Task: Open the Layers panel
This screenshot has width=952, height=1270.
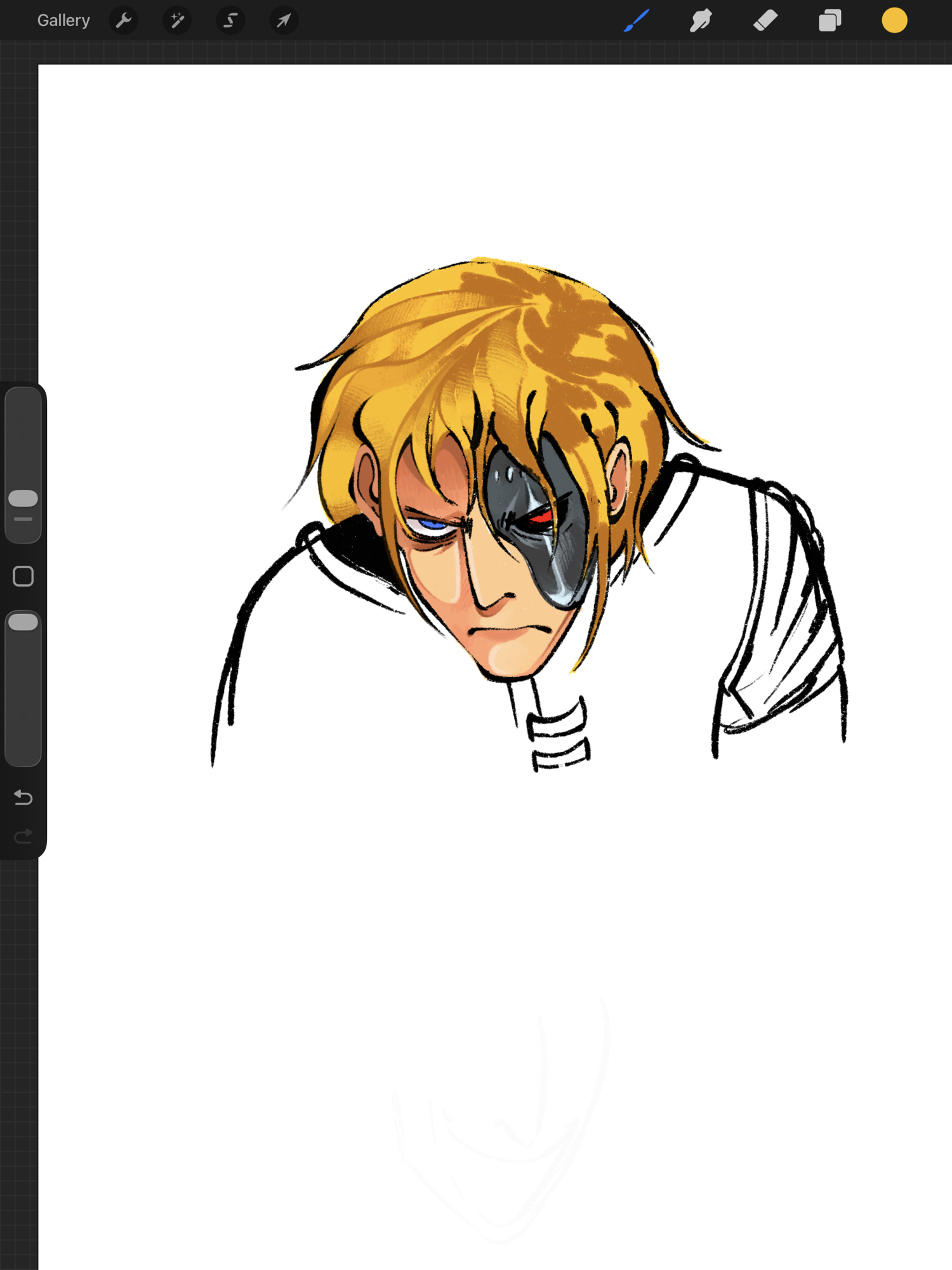Action: point(830,21)
